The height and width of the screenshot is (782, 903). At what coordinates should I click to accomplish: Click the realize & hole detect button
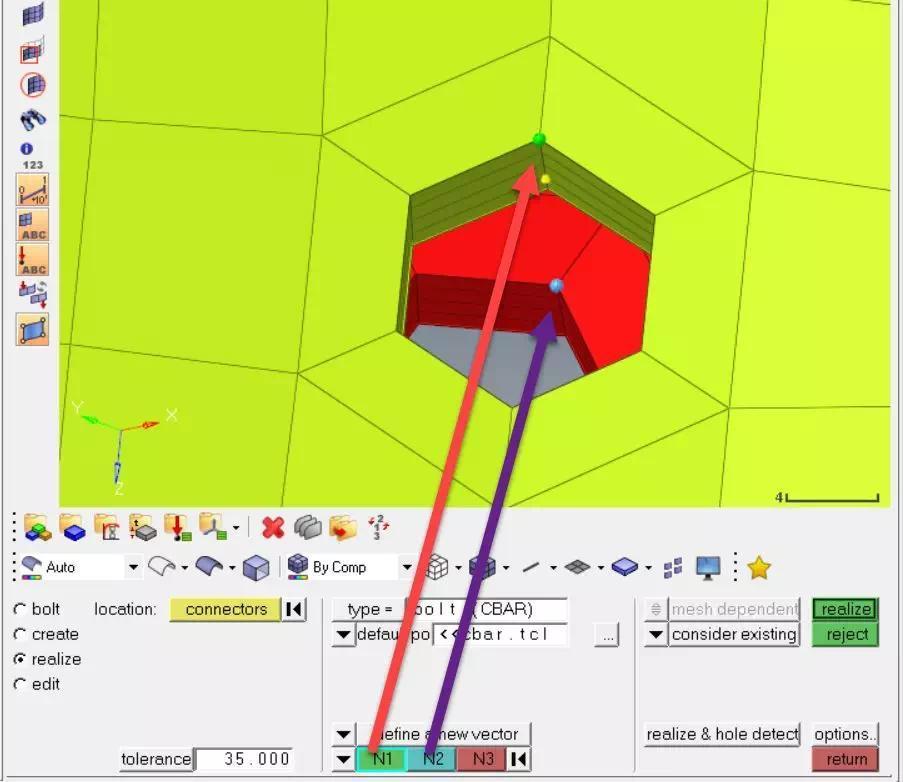tap(721, 734)
